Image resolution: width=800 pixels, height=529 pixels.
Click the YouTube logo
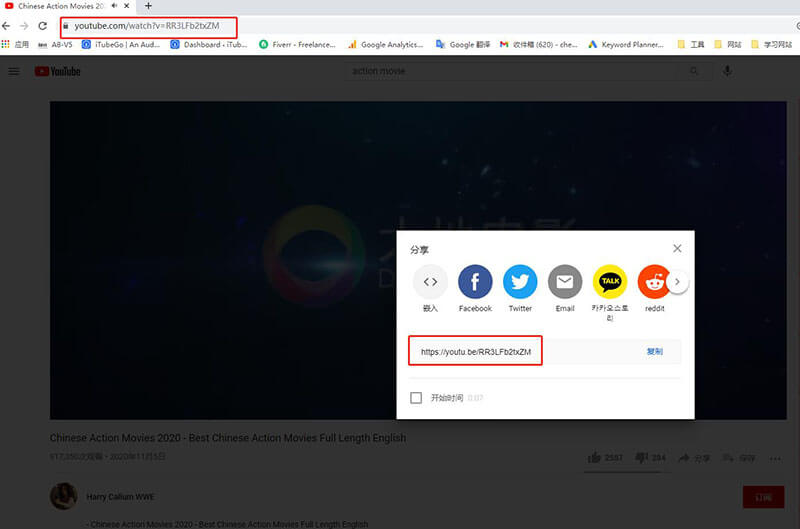pyautogui.click(x=58, y=71)
